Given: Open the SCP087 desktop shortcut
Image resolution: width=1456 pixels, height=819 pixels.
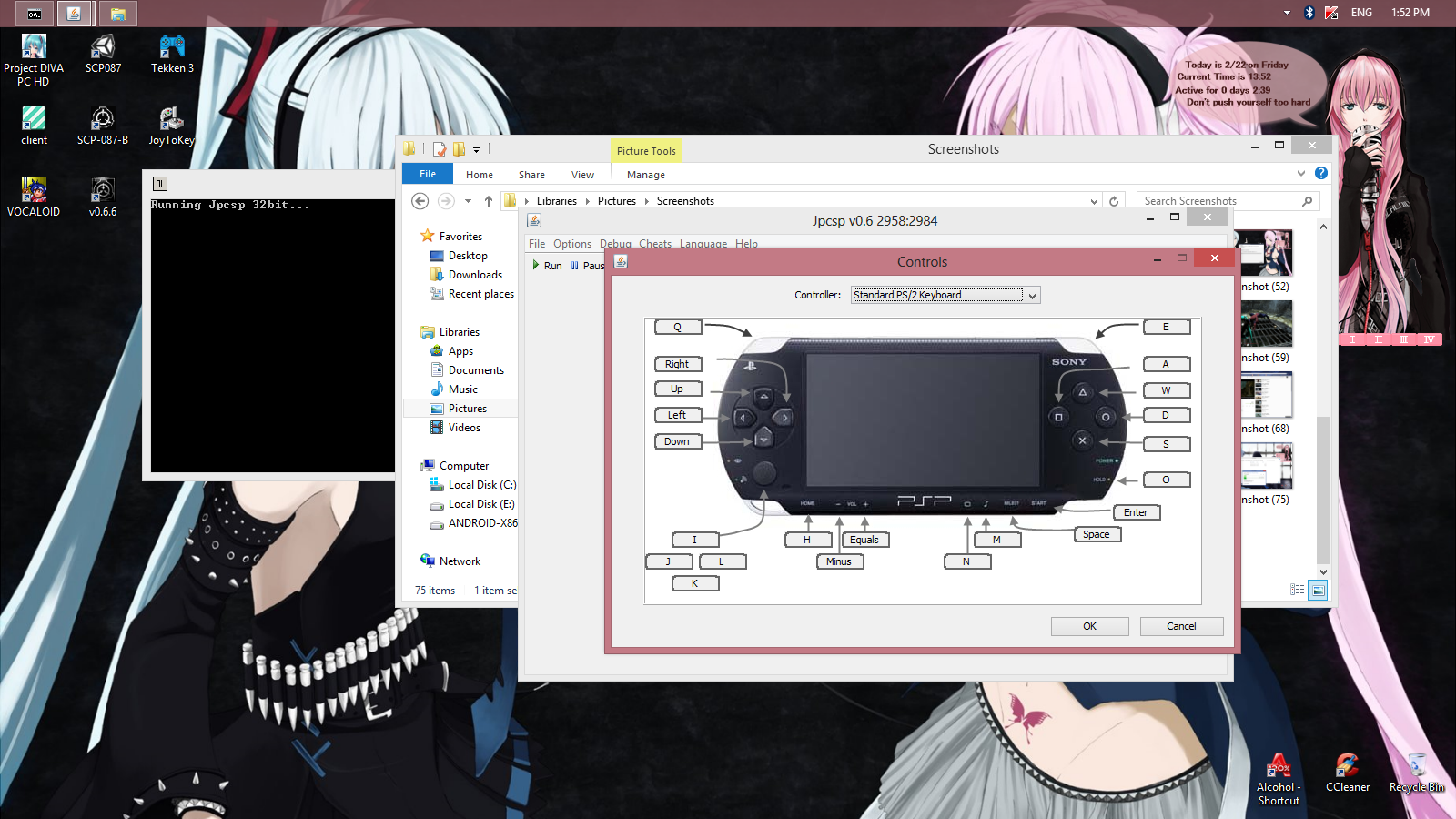Looking at the screenshot, I should [x=103, y=55].
